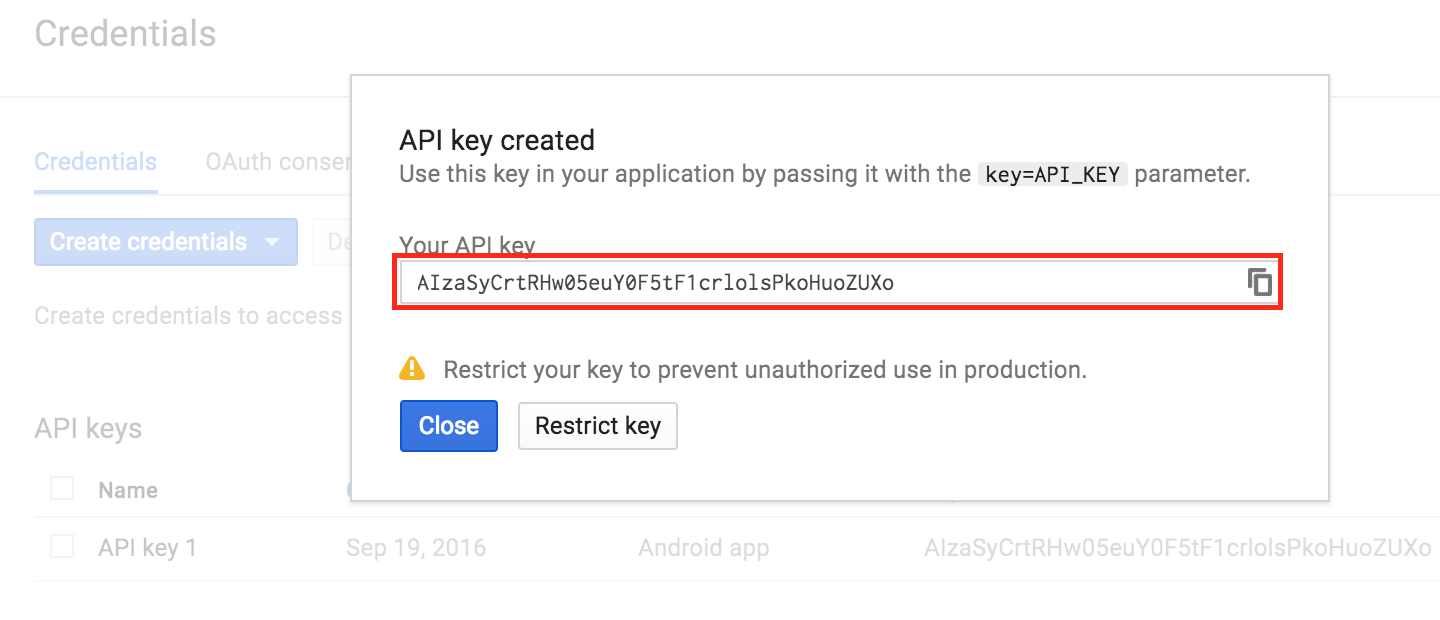Click the Sep 19, 2016 creation date

415,548
